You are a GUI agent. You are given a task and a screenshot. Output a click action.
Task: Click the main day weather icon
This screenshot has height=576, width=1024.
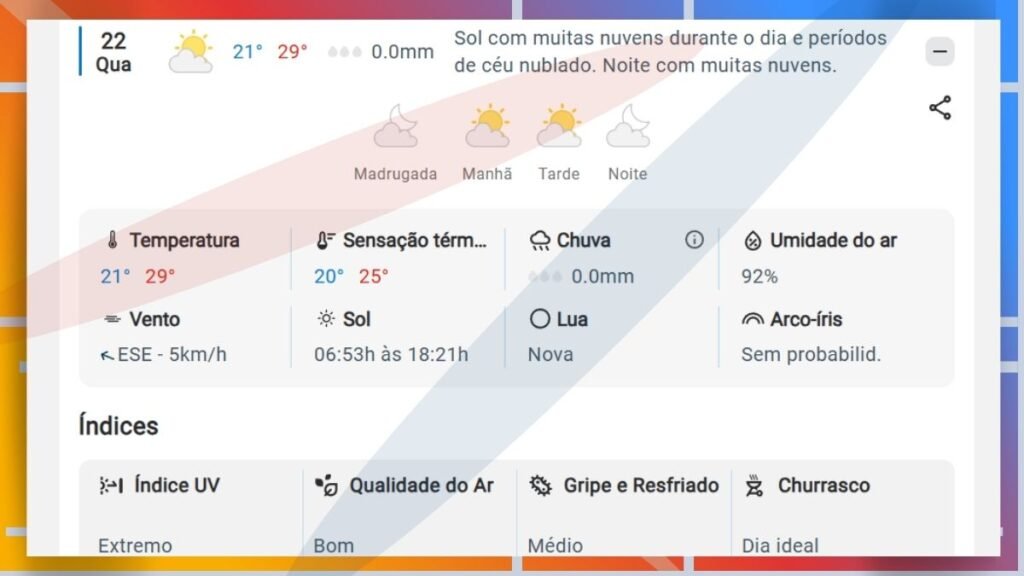[191, 52]
